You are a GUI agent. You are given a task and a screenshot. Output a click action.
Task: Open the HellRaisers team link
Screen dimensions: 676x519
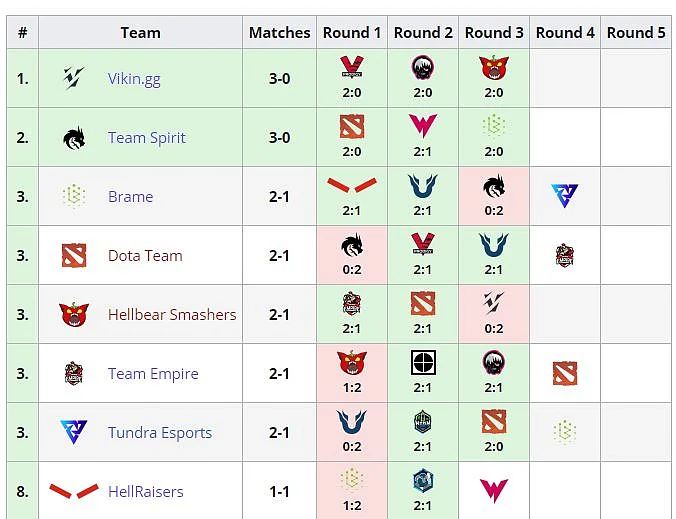pos(146,491)
